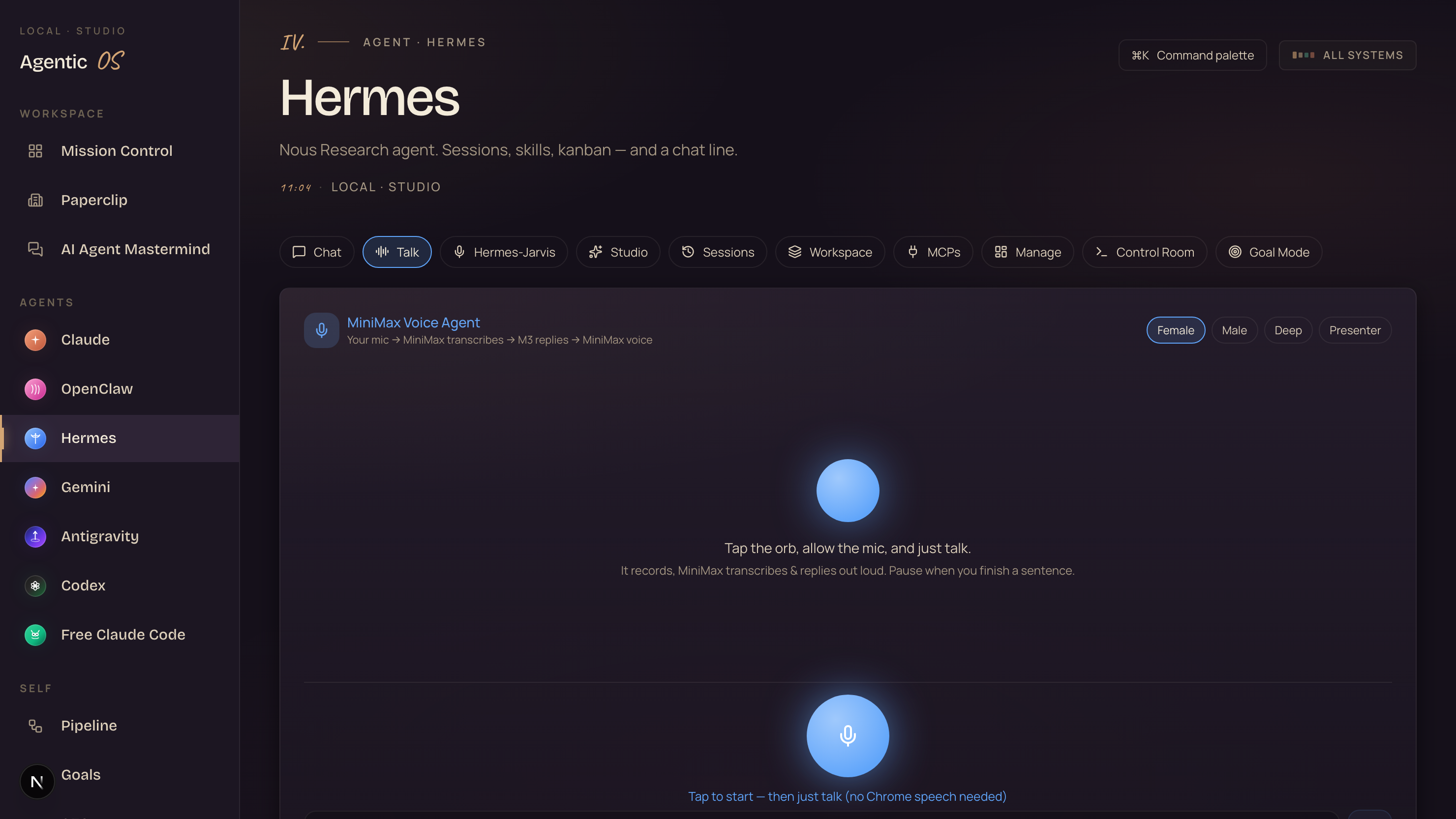The width and height of the screenshot is (1456, 819).
Task: Select the Antigravity purple avatar
Action: (35, 537)
